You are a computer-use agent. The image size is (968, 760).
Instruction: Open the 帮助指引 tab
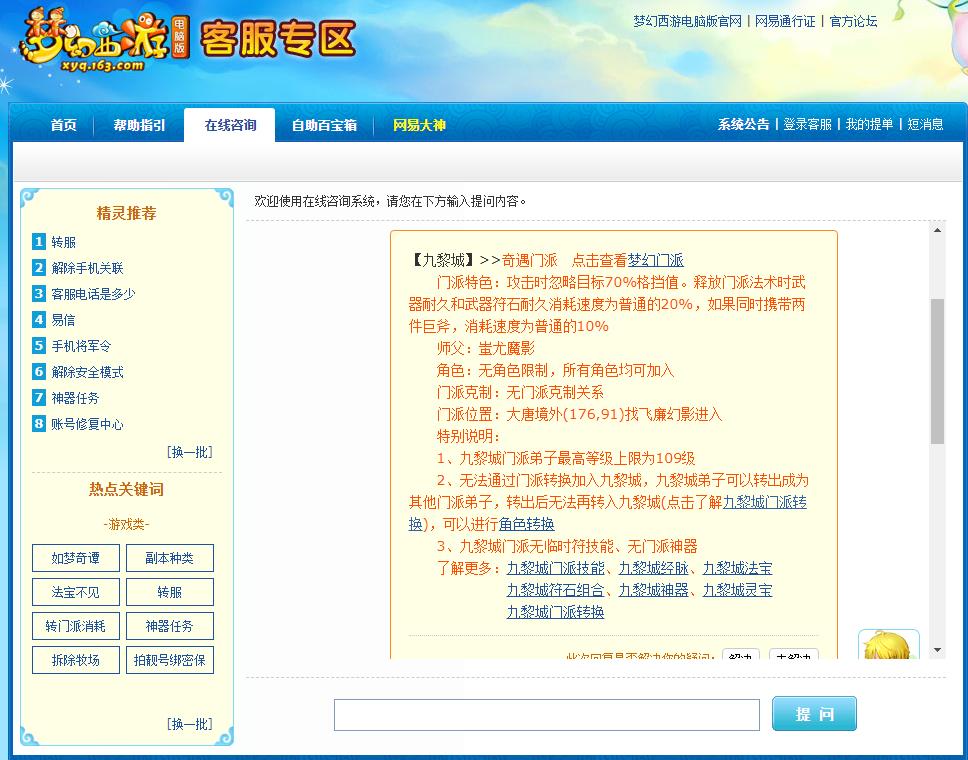139,126
